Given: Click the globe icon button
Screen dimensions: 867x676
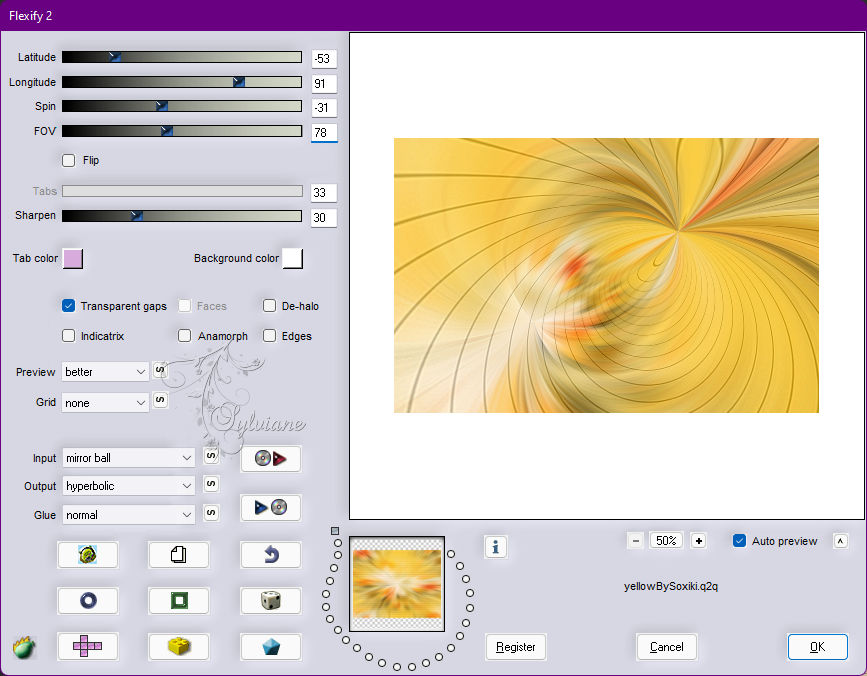Looking at the screenshot, I should pyautogui.click(x=87, y=554).
